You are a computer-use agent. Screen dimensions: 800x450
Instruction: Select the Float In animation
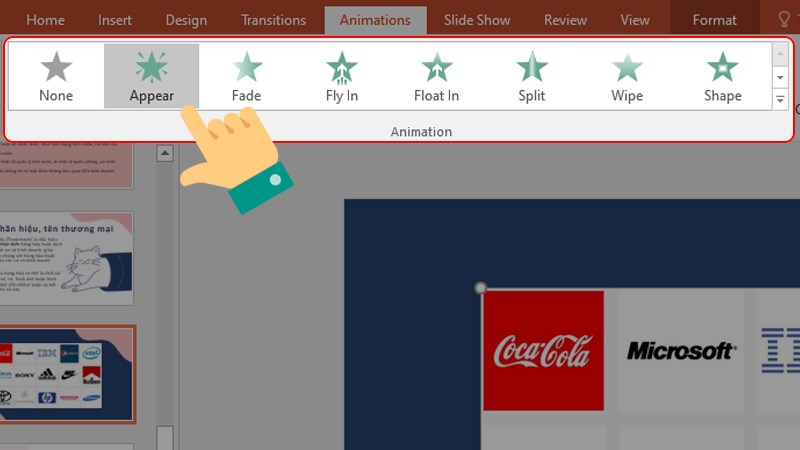436,75
